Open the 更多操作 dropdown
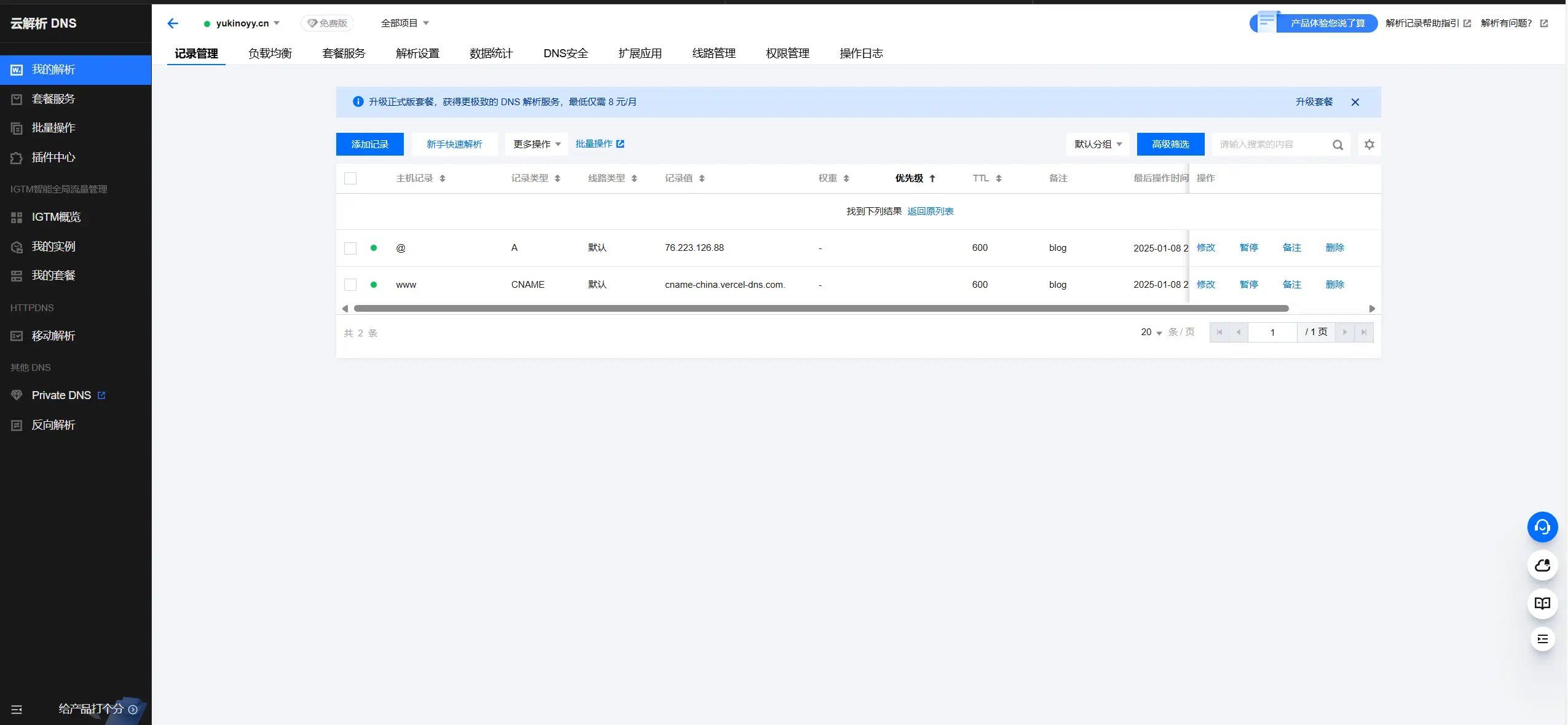This screenshot has height=725, width=1568. coord(537,145)
